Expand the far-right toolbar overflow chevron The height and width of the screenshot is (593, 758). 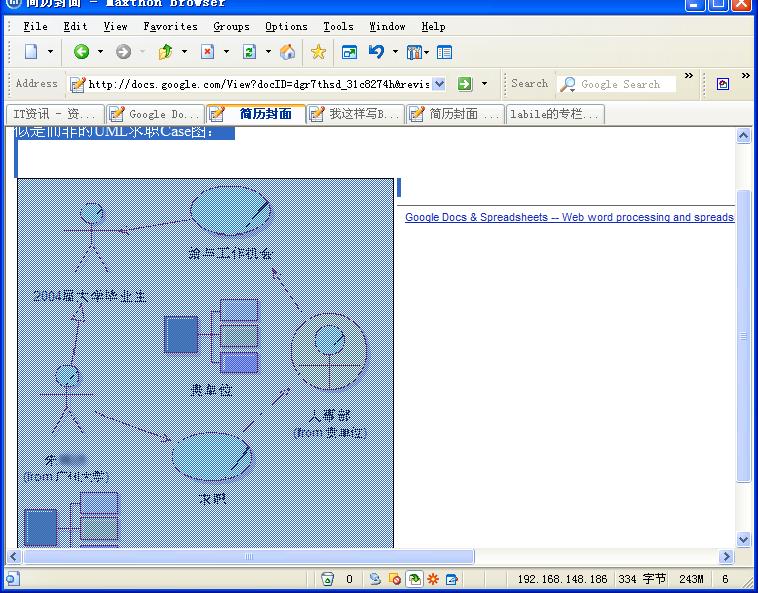(x=745, y=76)
